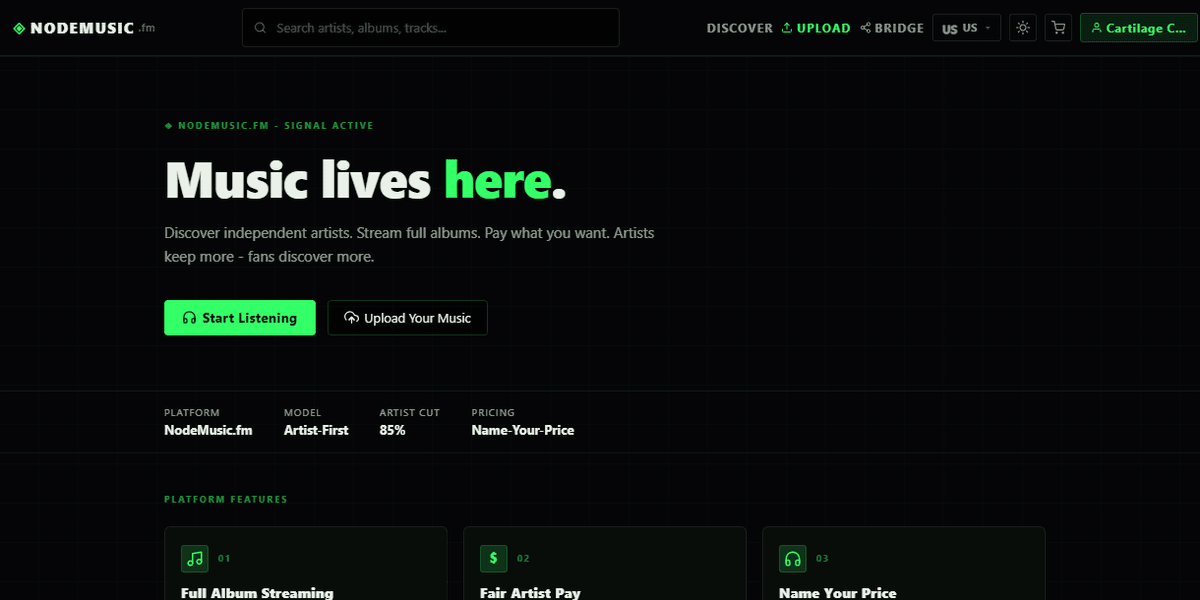Click the NODEMUSIC .fm home logo text
This screenshot has height=600, width=1200.
[93, 28]
